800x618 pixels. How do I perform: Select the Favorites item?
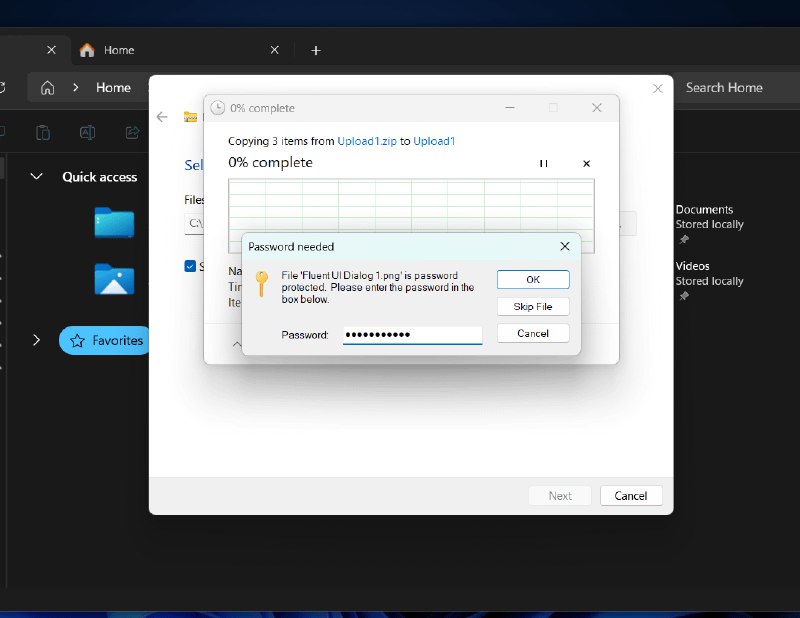[105, 340]
